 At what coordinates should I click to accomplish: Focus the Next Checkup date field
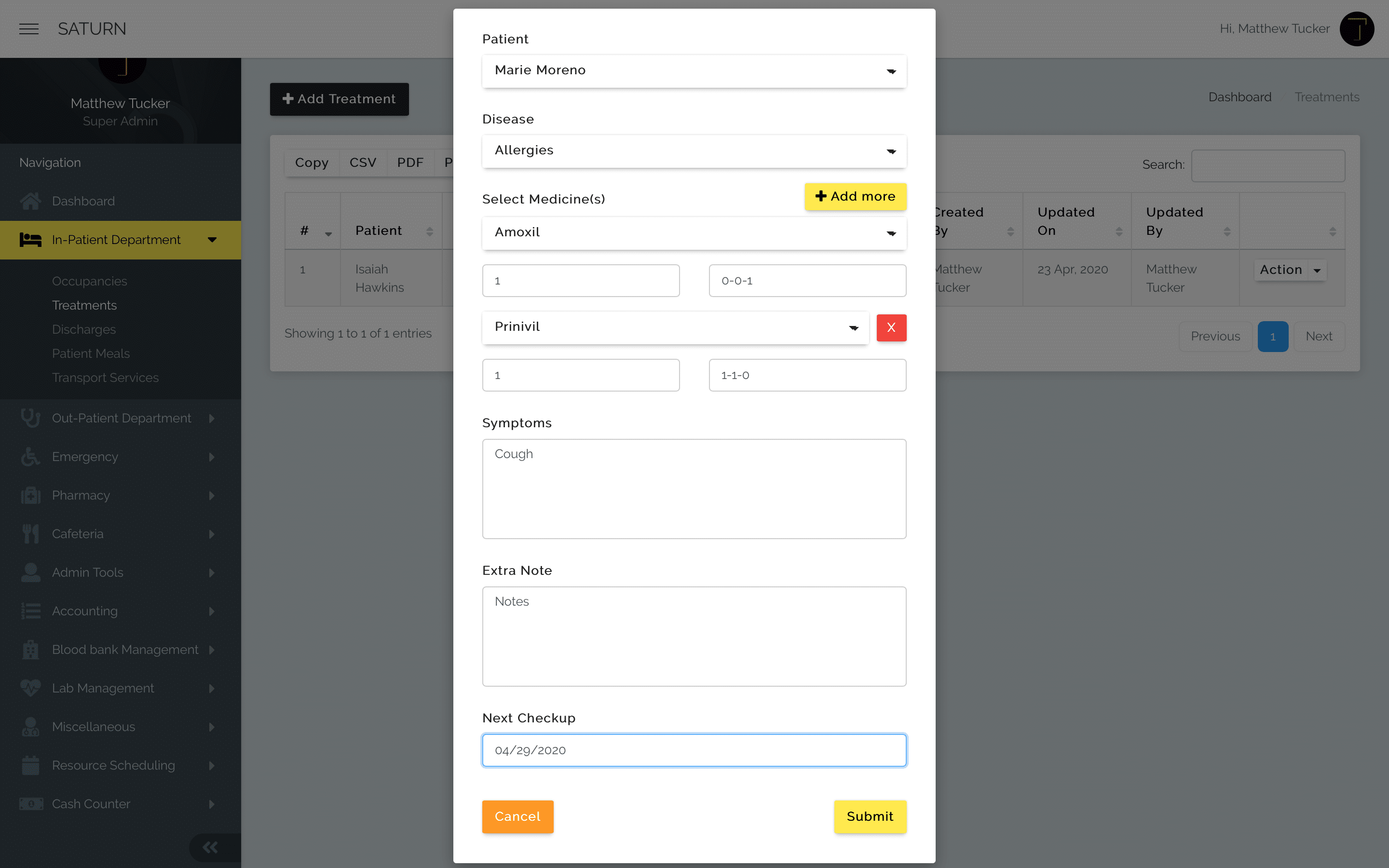point(694,750)
